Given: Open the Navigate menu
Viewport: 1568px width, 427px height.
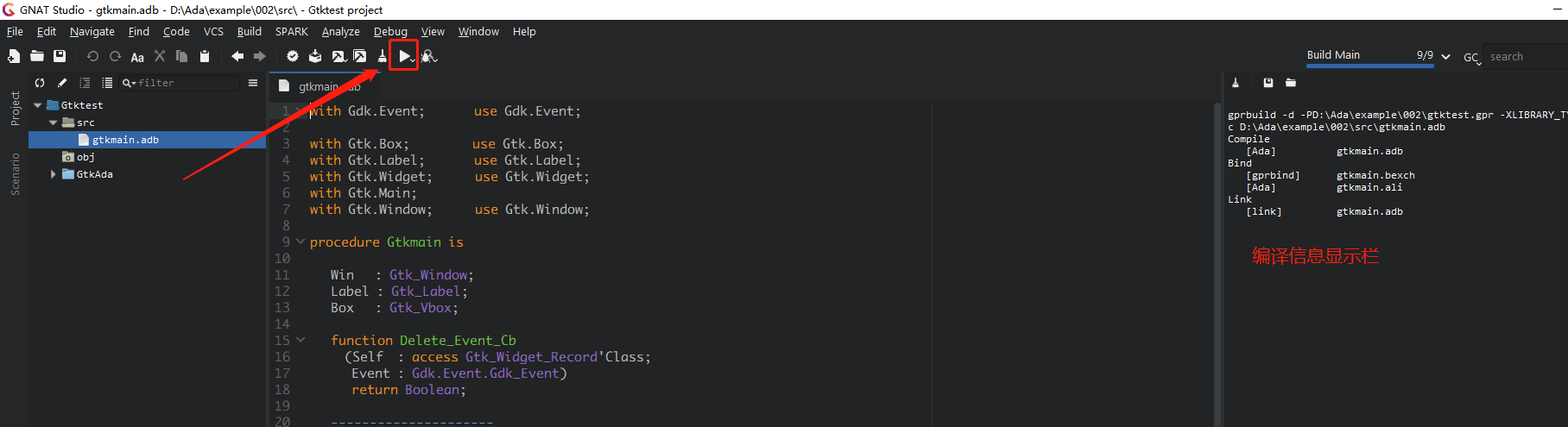Looking at the screenshot, I should (92, 31).
